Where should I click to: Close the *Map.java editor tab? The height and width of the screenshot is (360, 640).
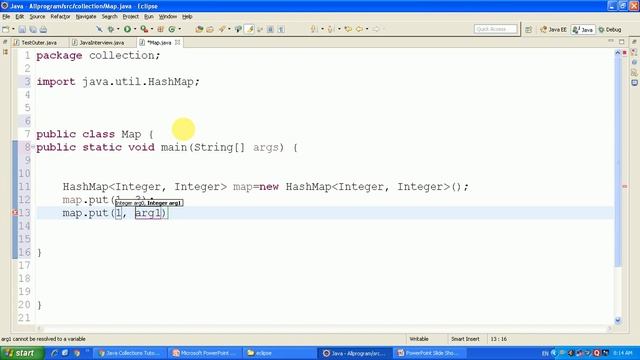(x=178, y=42)
